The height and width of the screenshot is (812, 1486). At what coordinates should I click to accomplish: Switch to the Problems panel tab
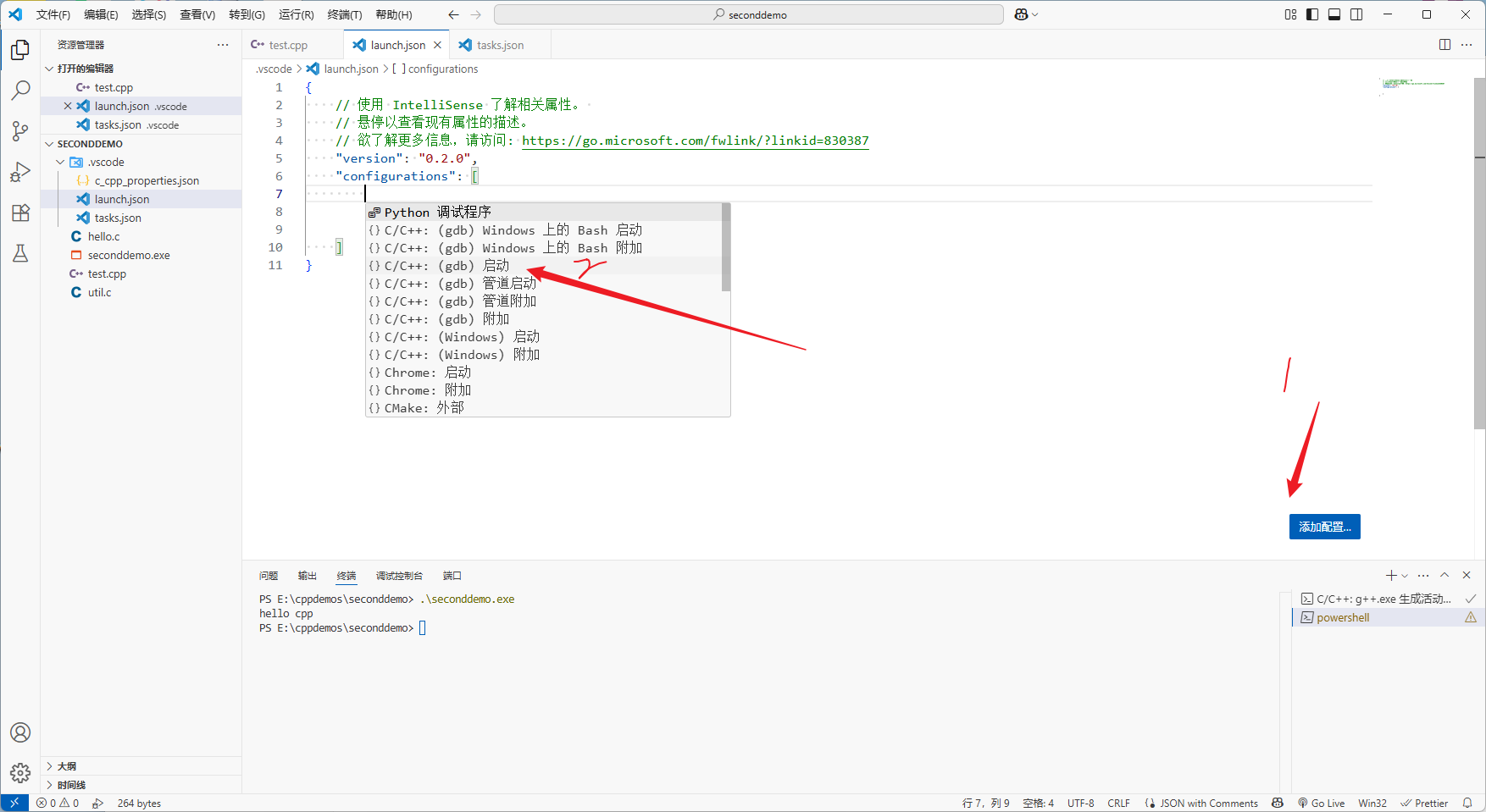tap(269, 576)
